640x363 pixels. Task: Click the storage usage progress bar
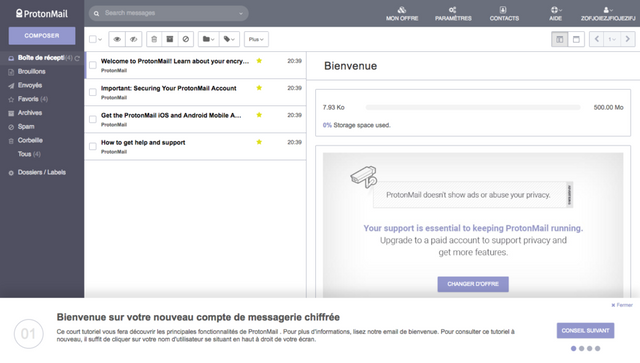click(x=473, y=107)
